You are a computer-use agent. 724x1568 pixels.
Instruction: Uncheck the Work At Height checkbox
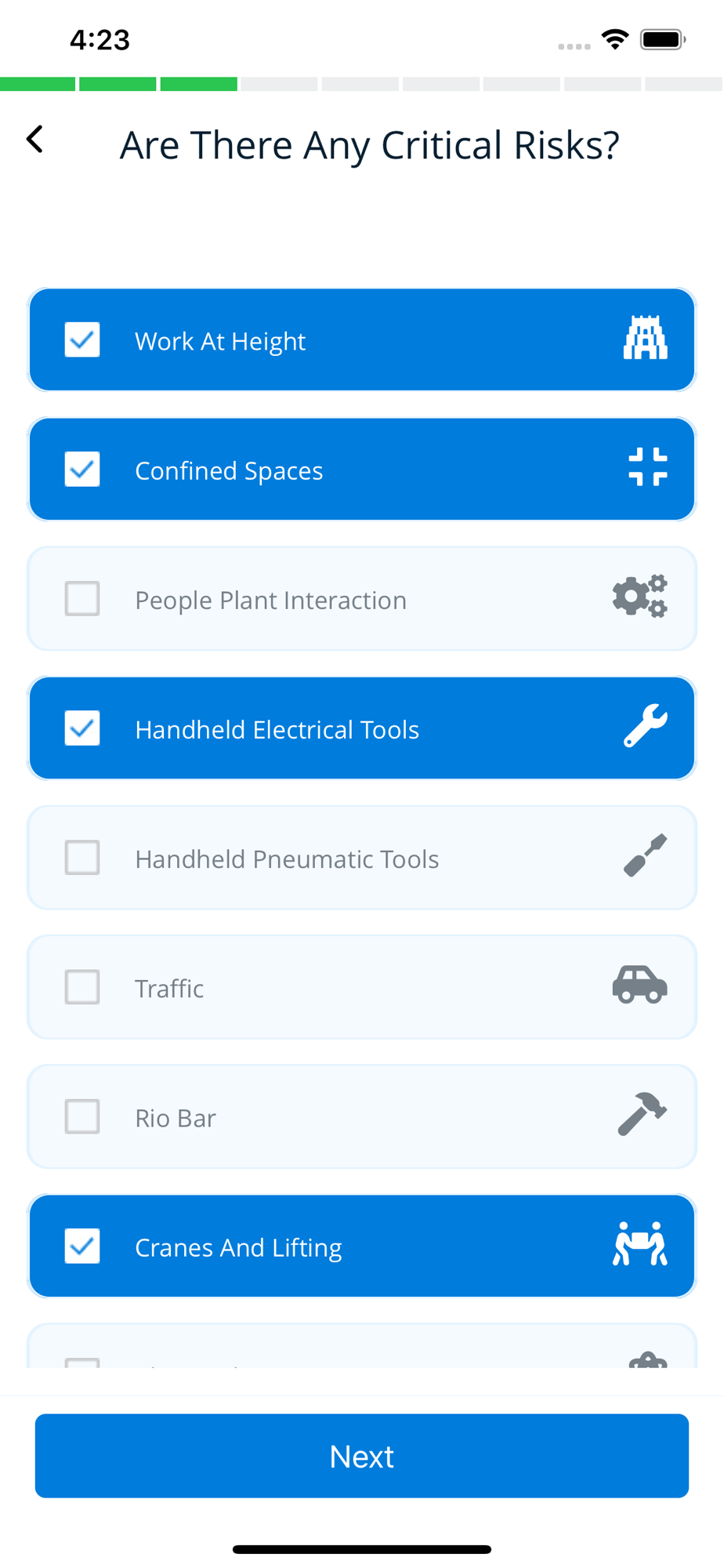coord(82,339)
